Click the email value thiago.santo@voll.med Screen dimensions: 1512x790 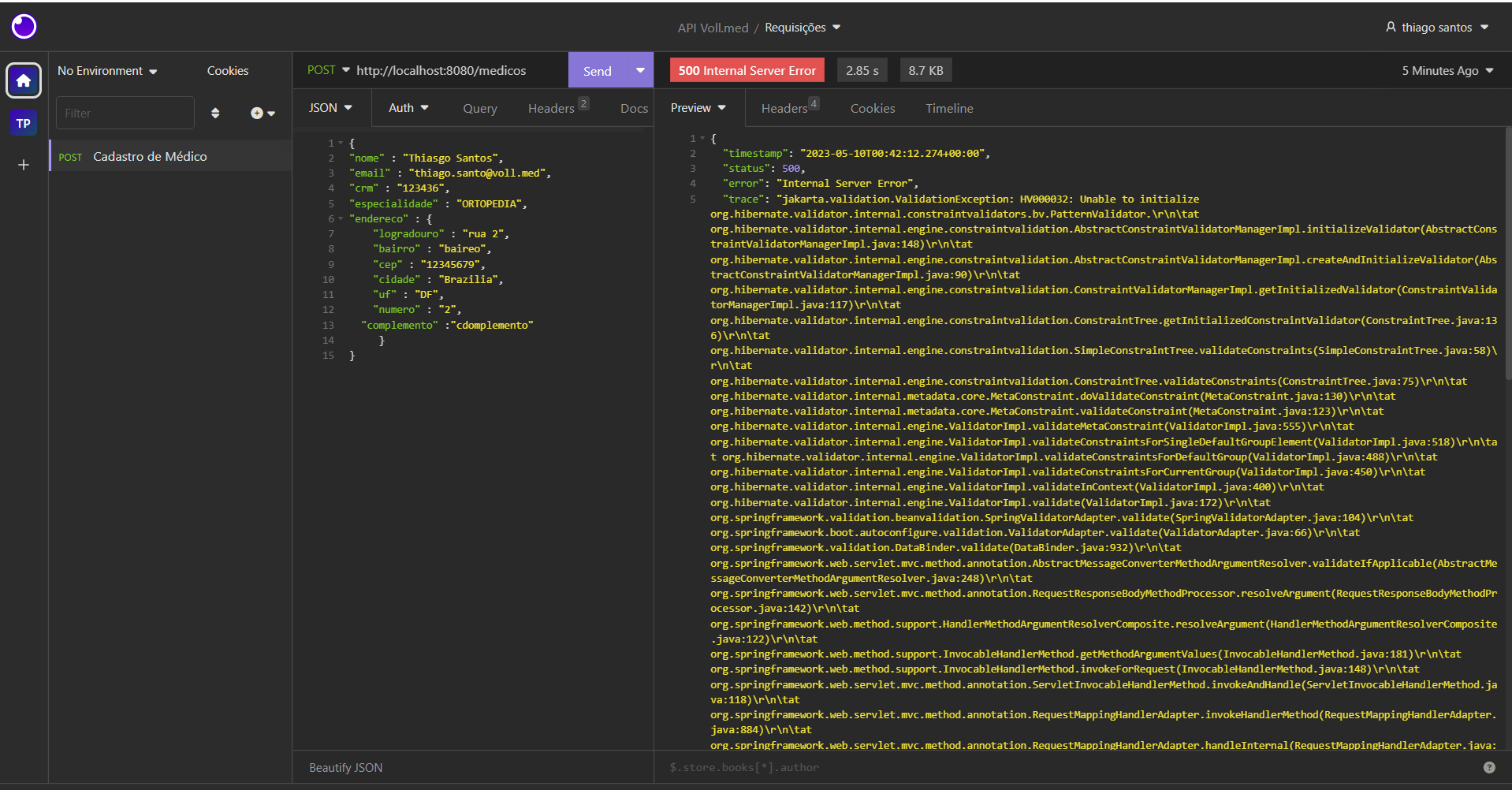point(477,173)
